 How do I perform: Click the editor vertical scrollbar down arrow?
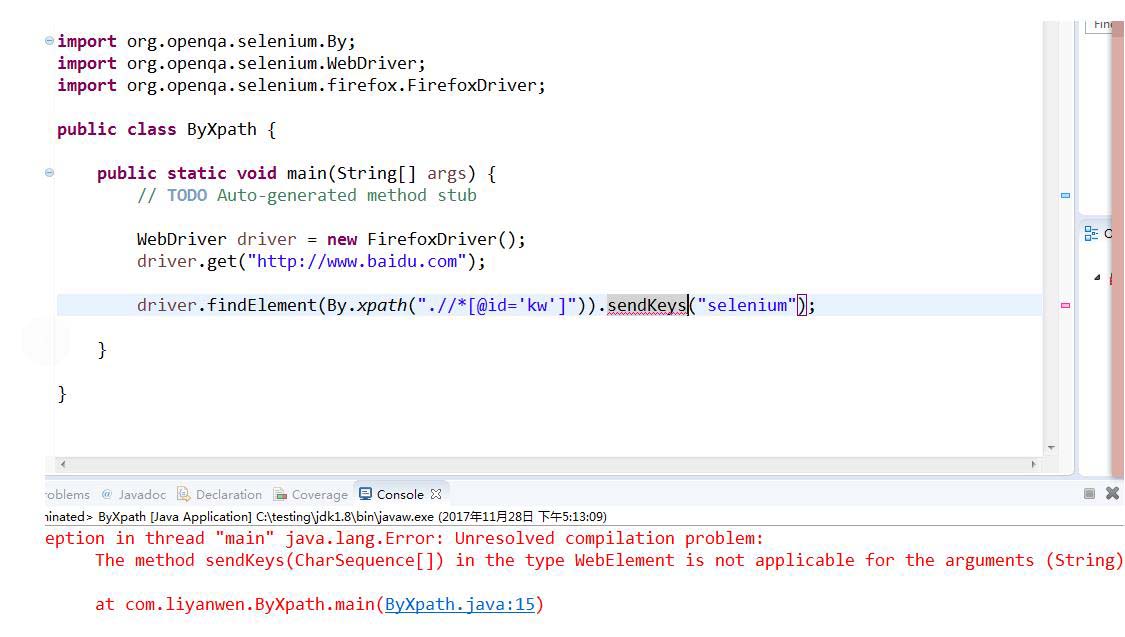(x=1051, y=448)
